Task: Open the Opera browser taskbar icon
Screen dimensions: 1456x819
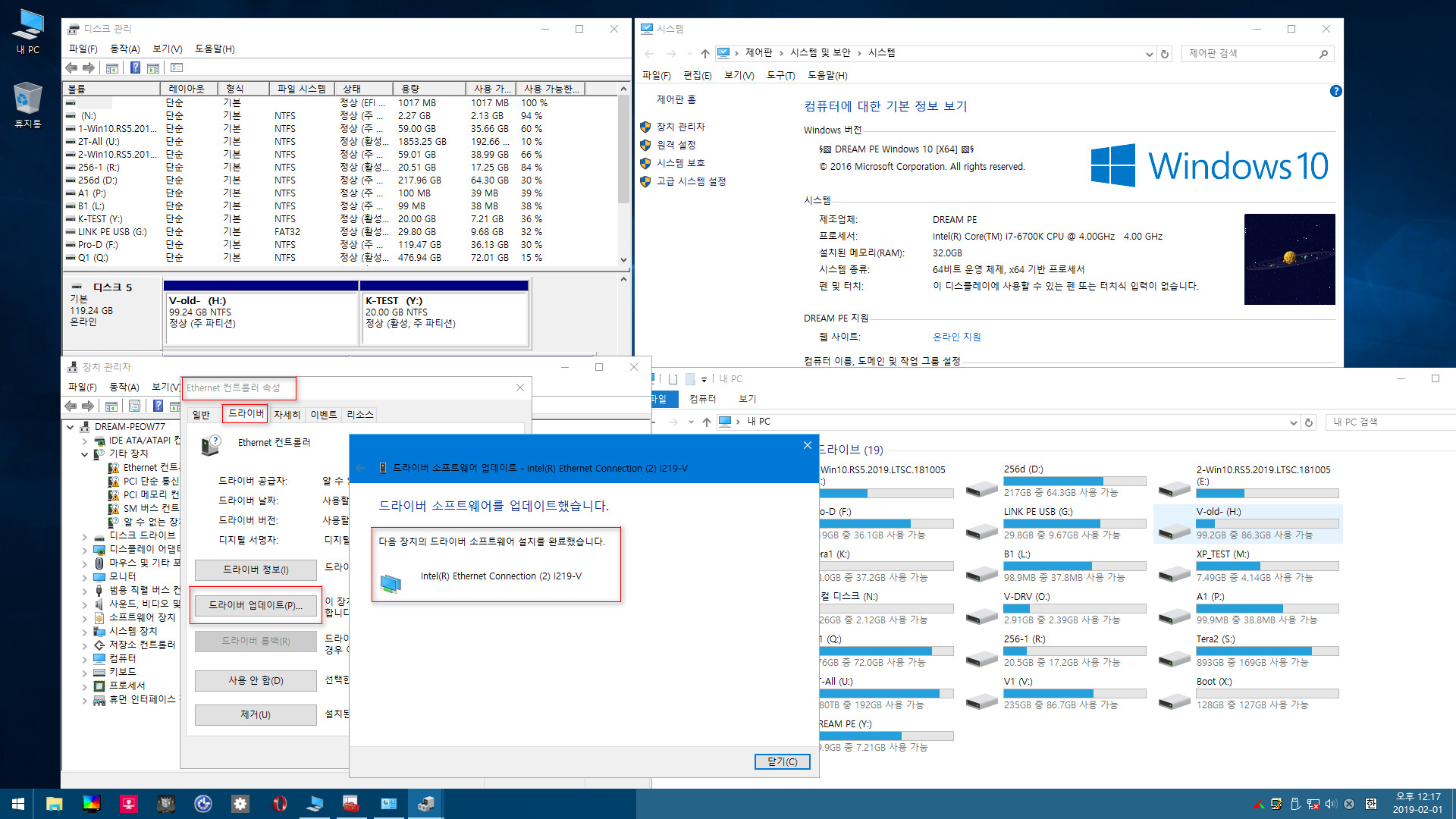Action: pos(279,804)
